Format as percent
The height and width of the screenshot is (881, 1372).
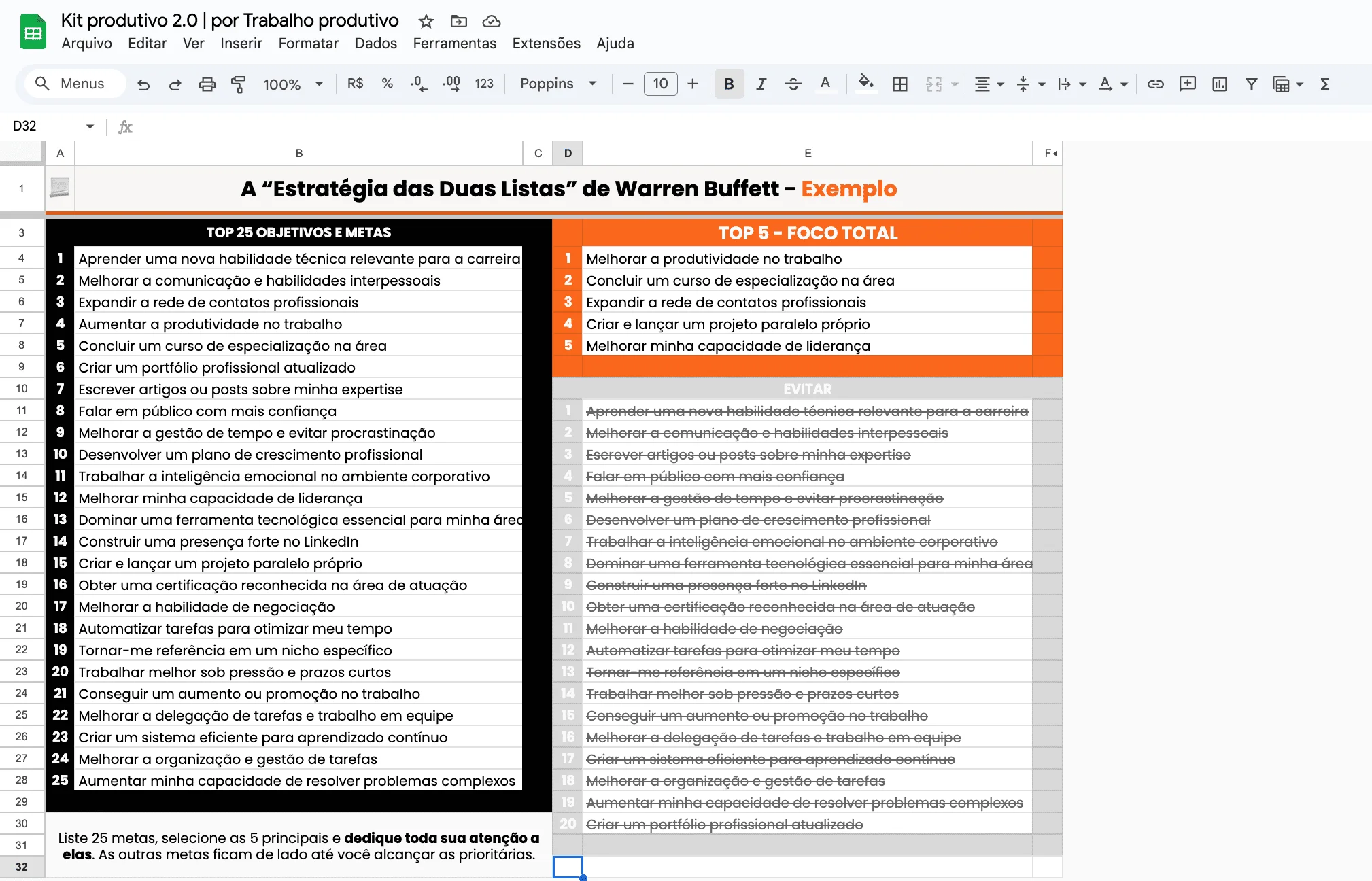click(x=387, y=84)
